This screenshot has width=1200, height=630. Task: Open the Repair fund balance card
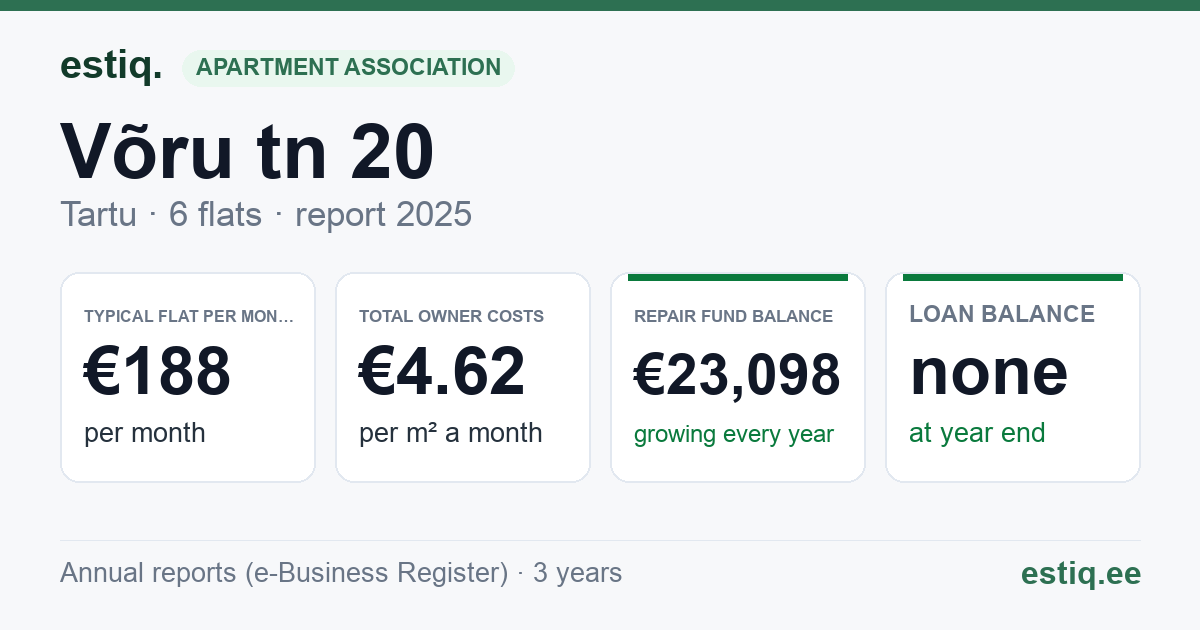pos(738,377)
